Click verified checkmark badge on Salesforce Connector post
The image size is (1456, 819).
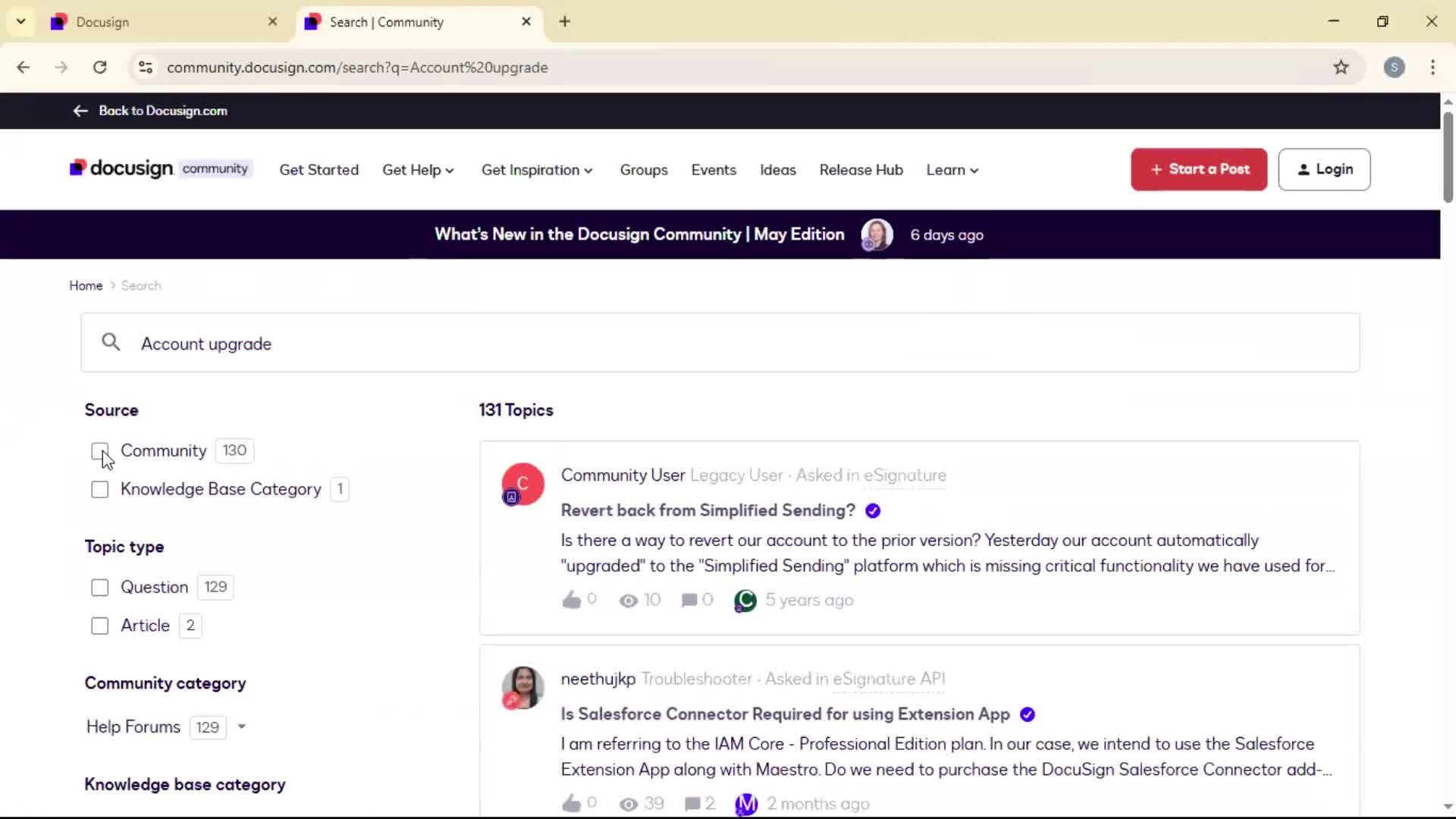pos(1028,714)
